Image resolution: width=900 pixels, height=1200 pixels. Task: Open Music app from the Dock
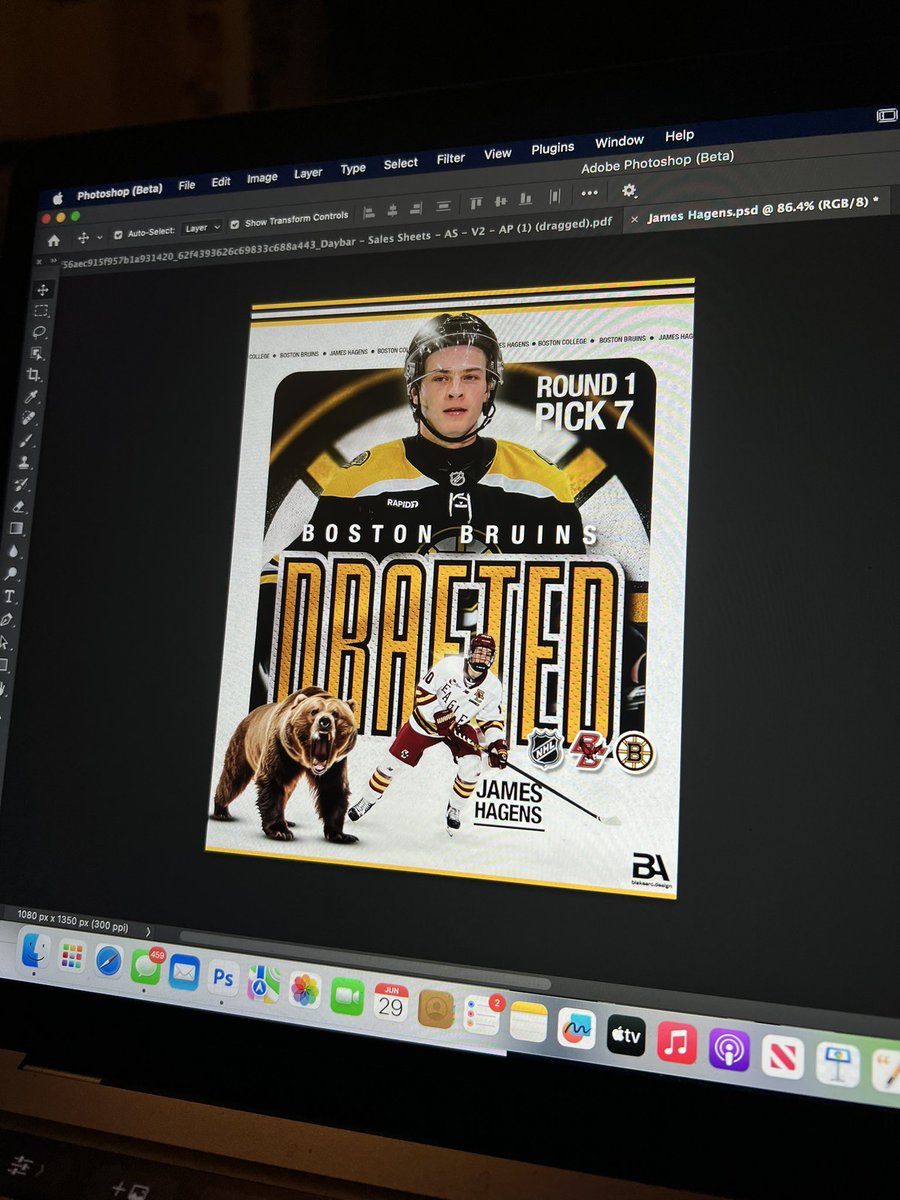677,1043
